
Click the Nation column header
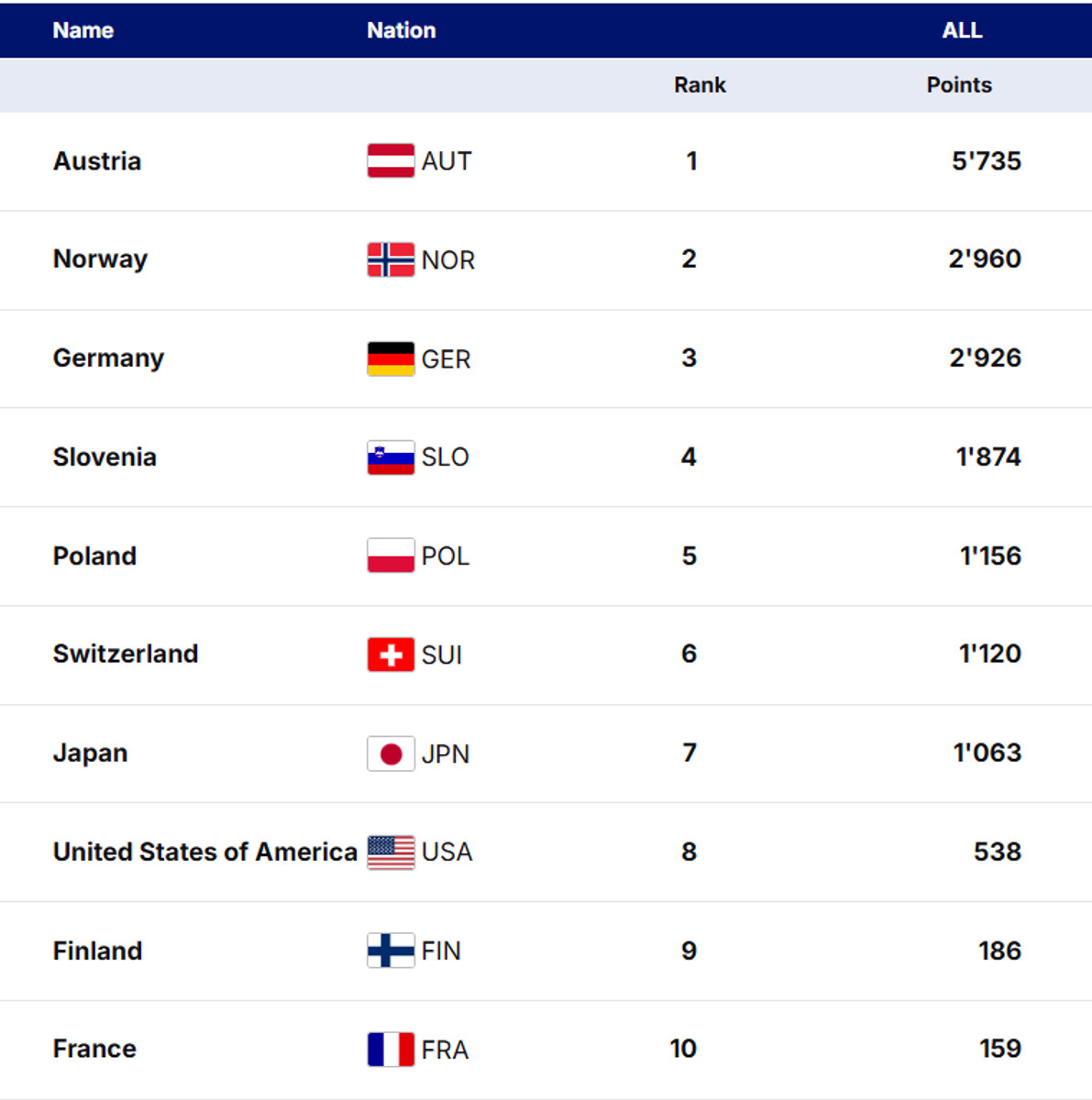tap(402, 30)
